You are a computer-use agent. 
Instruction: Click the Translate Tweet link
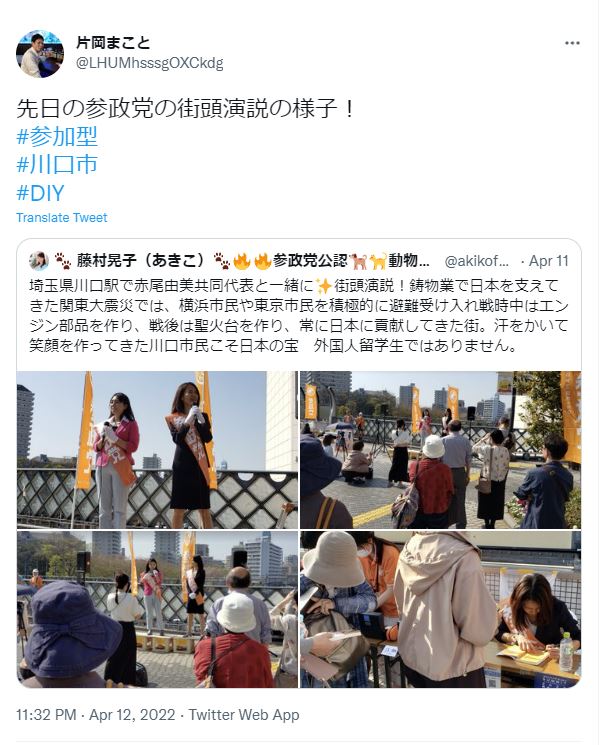62,218
